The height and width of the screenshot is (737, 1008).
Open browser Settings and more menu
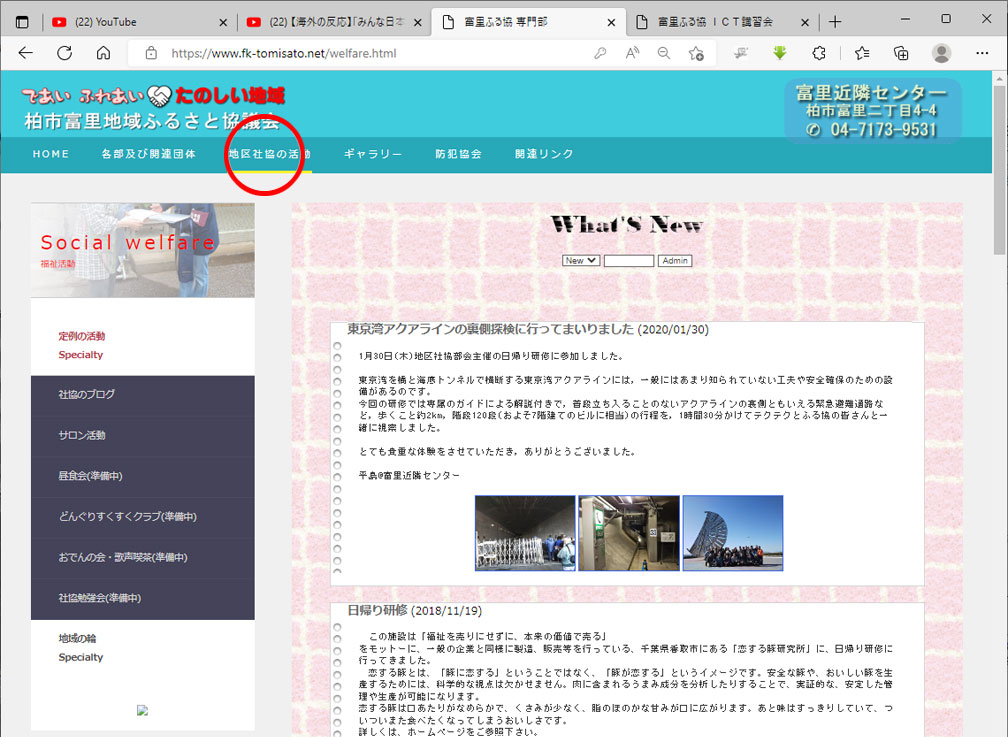982,53
